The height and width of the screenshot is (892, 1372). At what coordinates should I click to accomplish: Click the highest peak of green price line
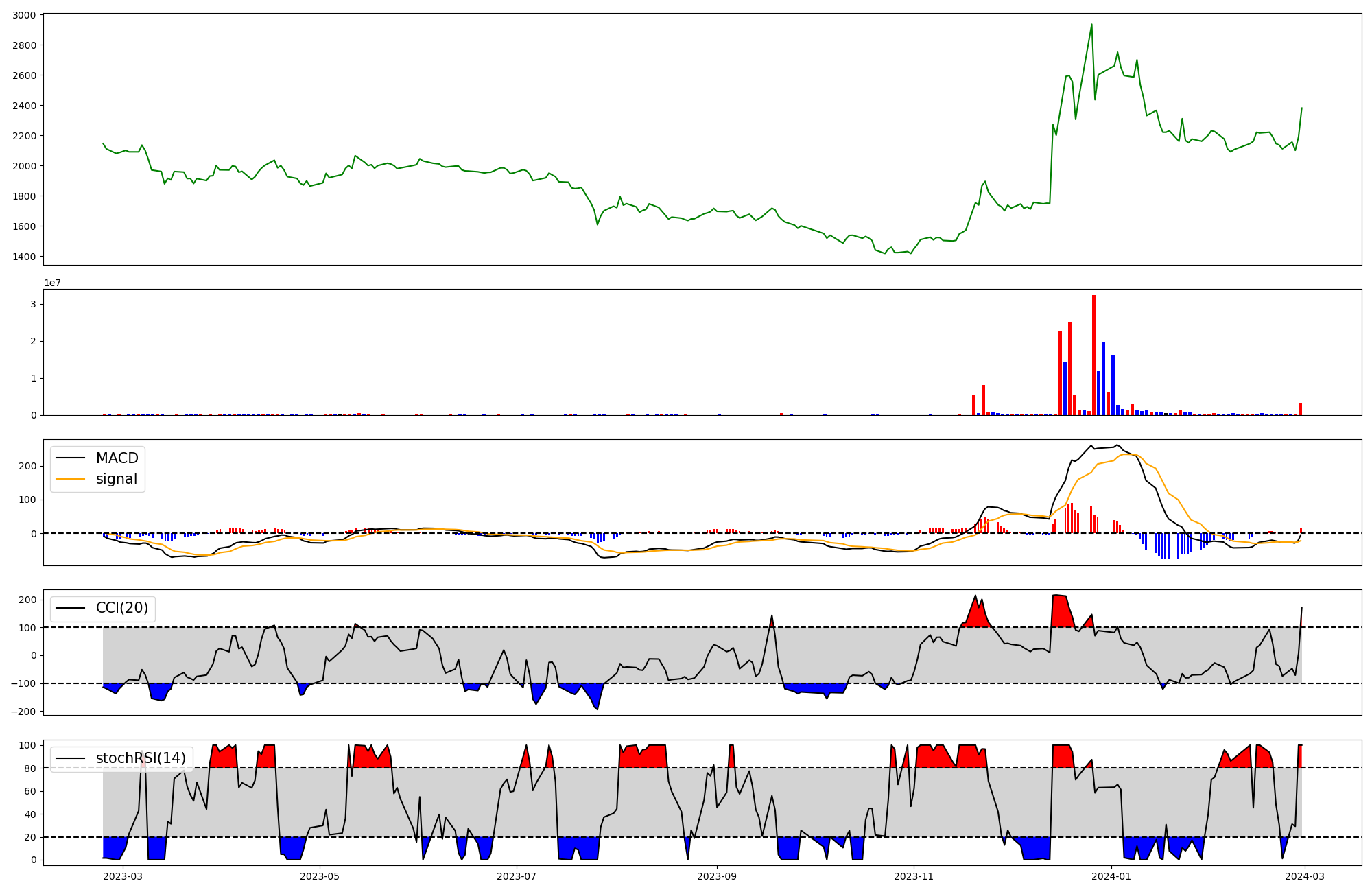(1091, 25)
